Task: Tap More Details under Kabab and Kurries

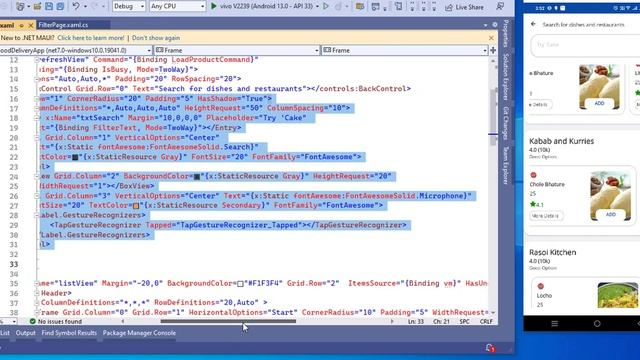Action: click(x=545, y=216)
